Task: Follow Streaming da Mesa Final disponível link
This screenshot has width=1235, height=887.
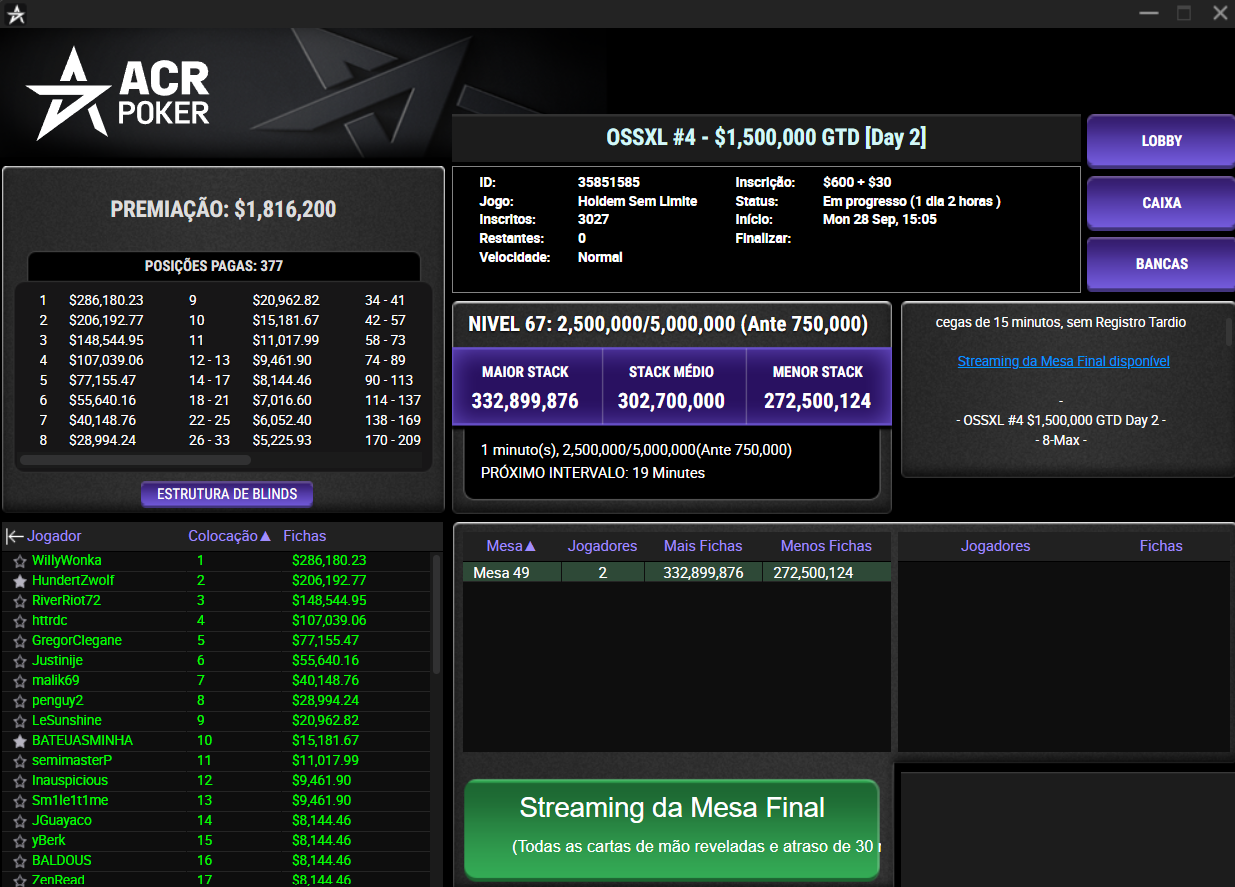Action: tap(1063, 361)
